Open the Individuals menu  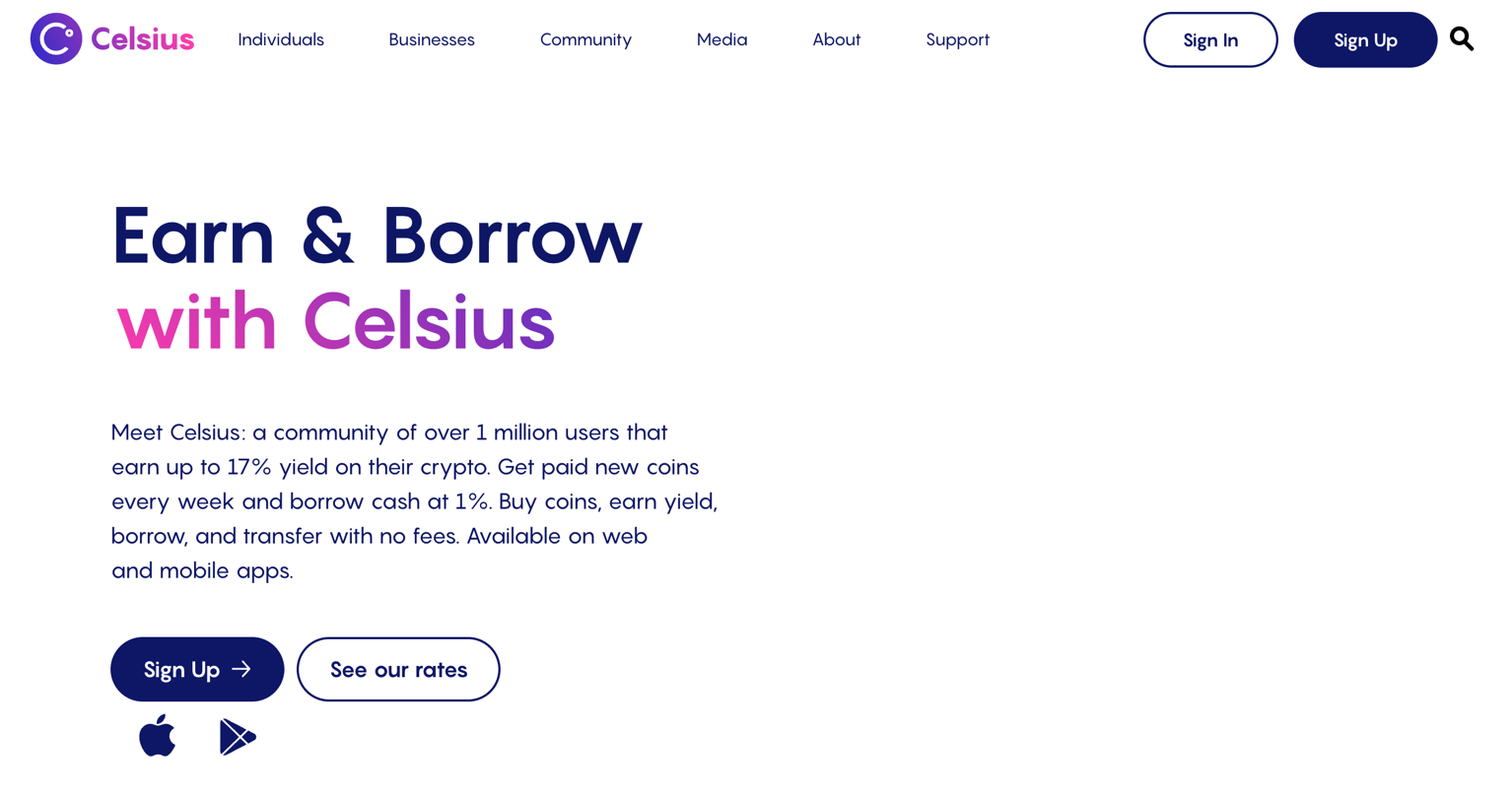tap(281, 39)
